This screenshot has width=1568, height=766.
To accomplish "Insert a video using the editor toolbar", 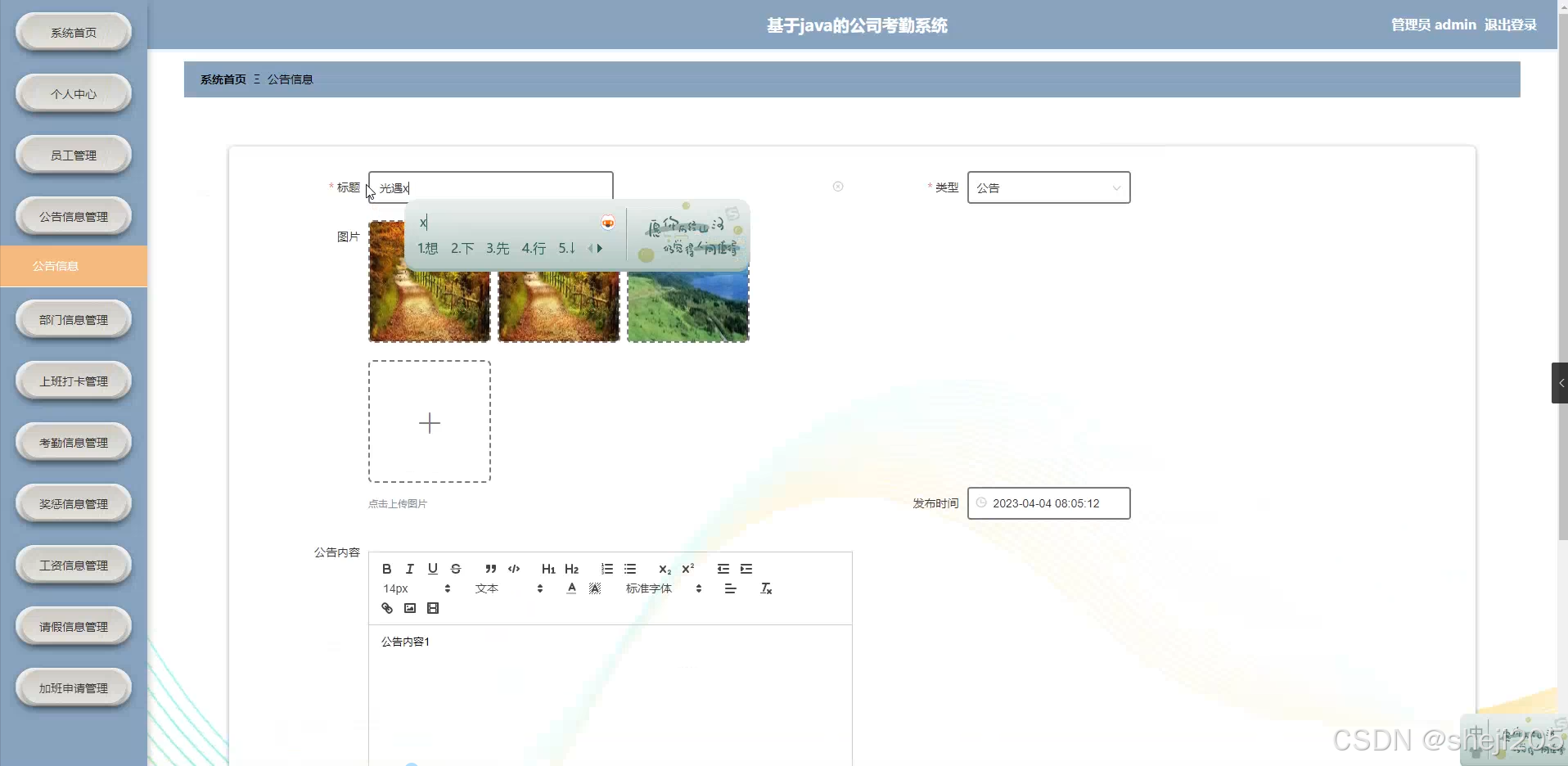I will point(432,608).
